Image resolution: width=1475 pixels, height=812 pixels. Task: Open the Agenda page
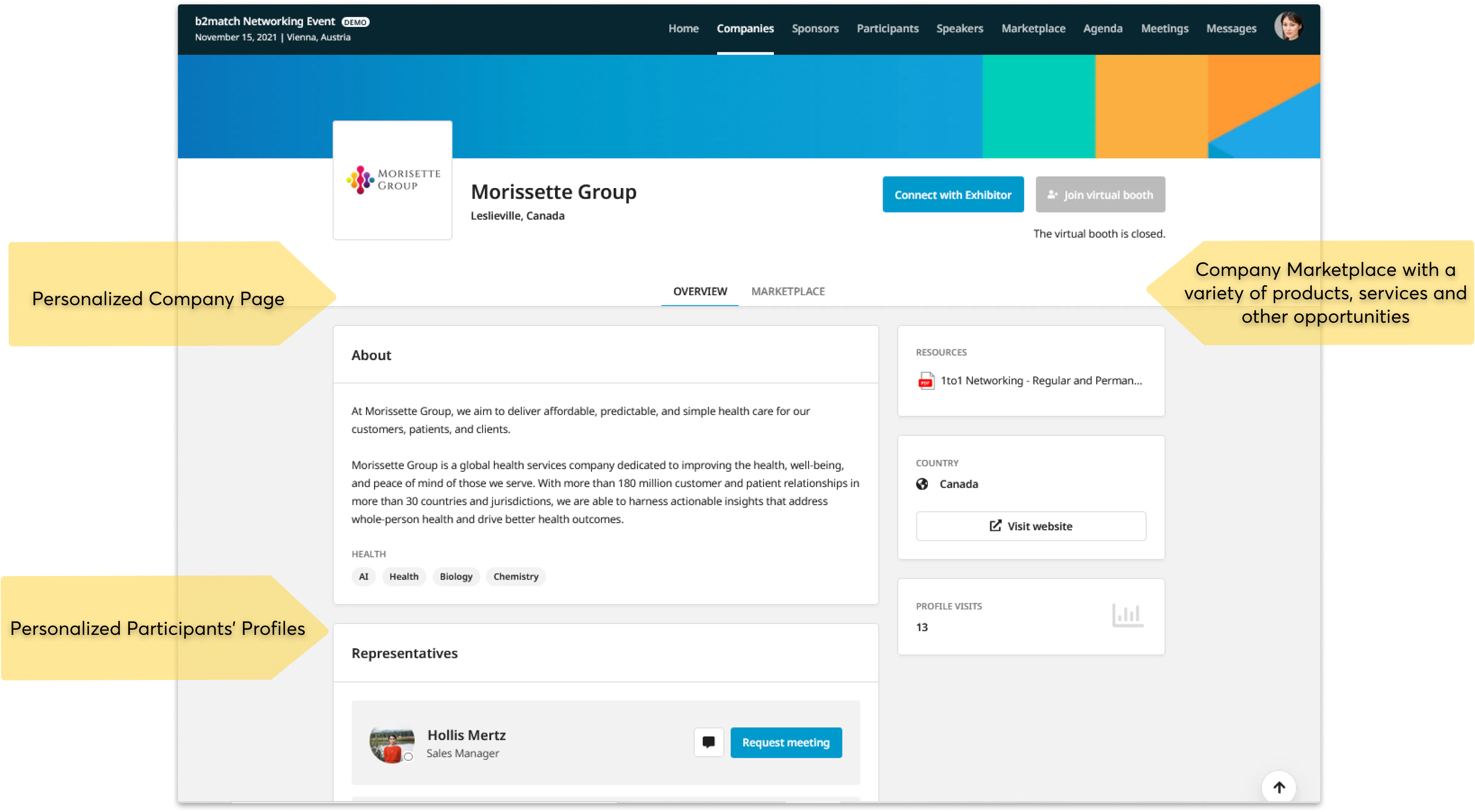point(1102,29)
